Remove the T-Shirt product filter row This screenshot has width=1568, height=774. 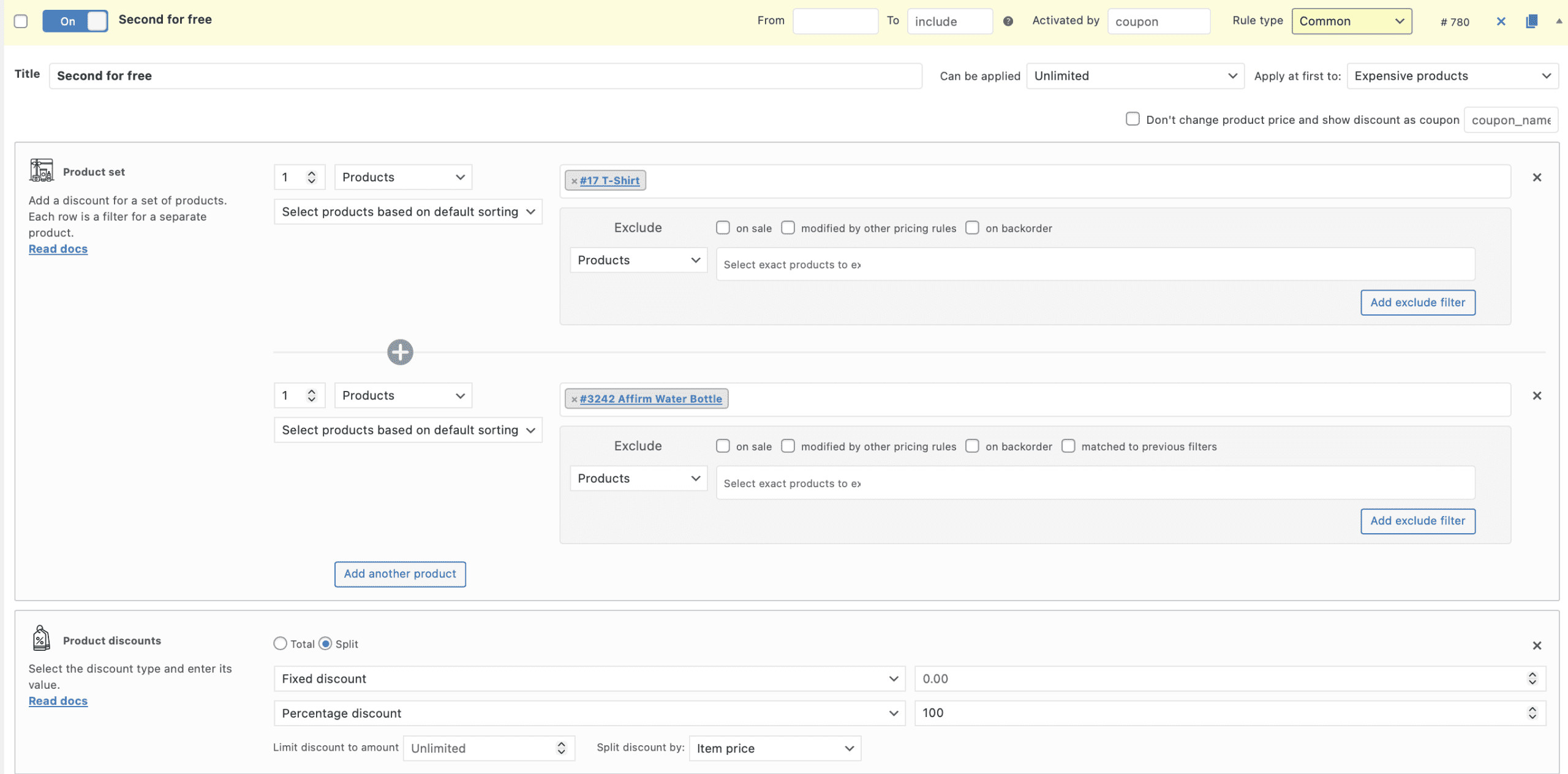coord(1536,178)
